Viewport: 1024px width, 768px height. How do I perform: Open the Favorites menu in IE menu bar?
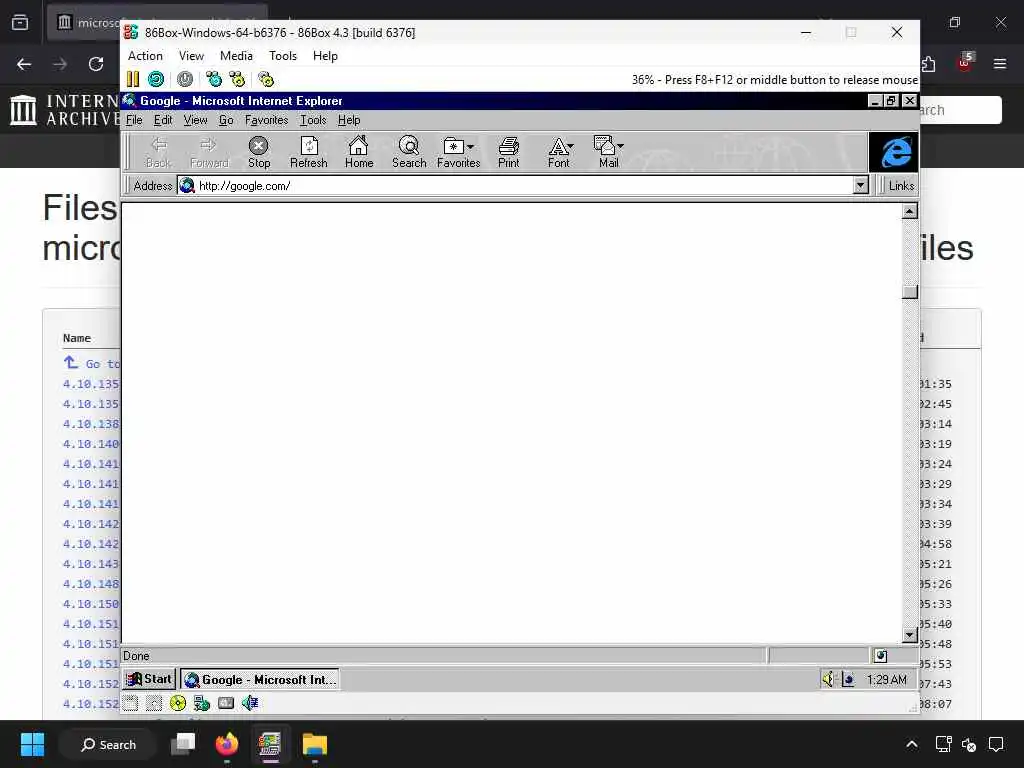(266, 120)
